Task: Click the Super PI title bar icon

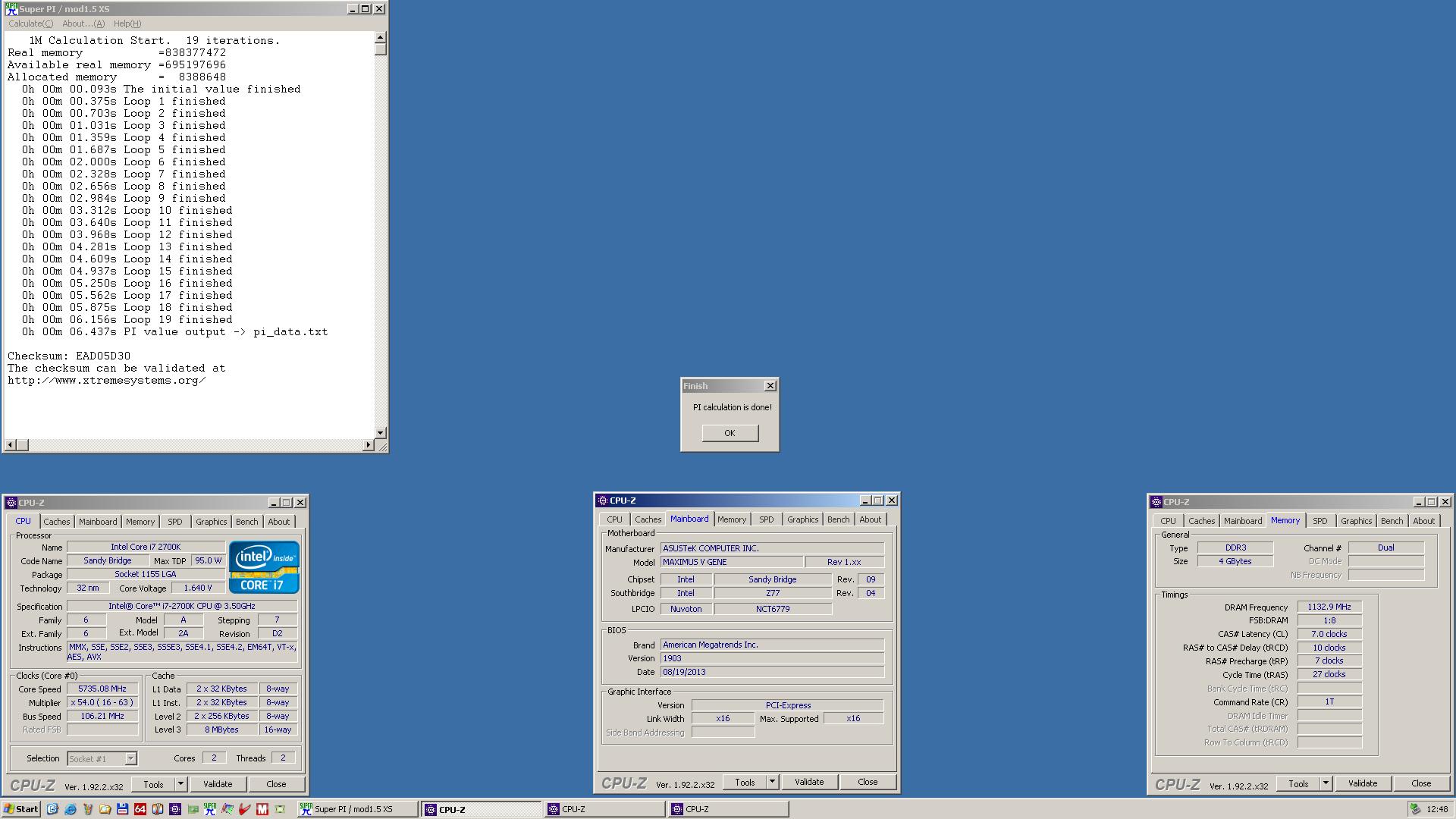Action: pos(11,9)
